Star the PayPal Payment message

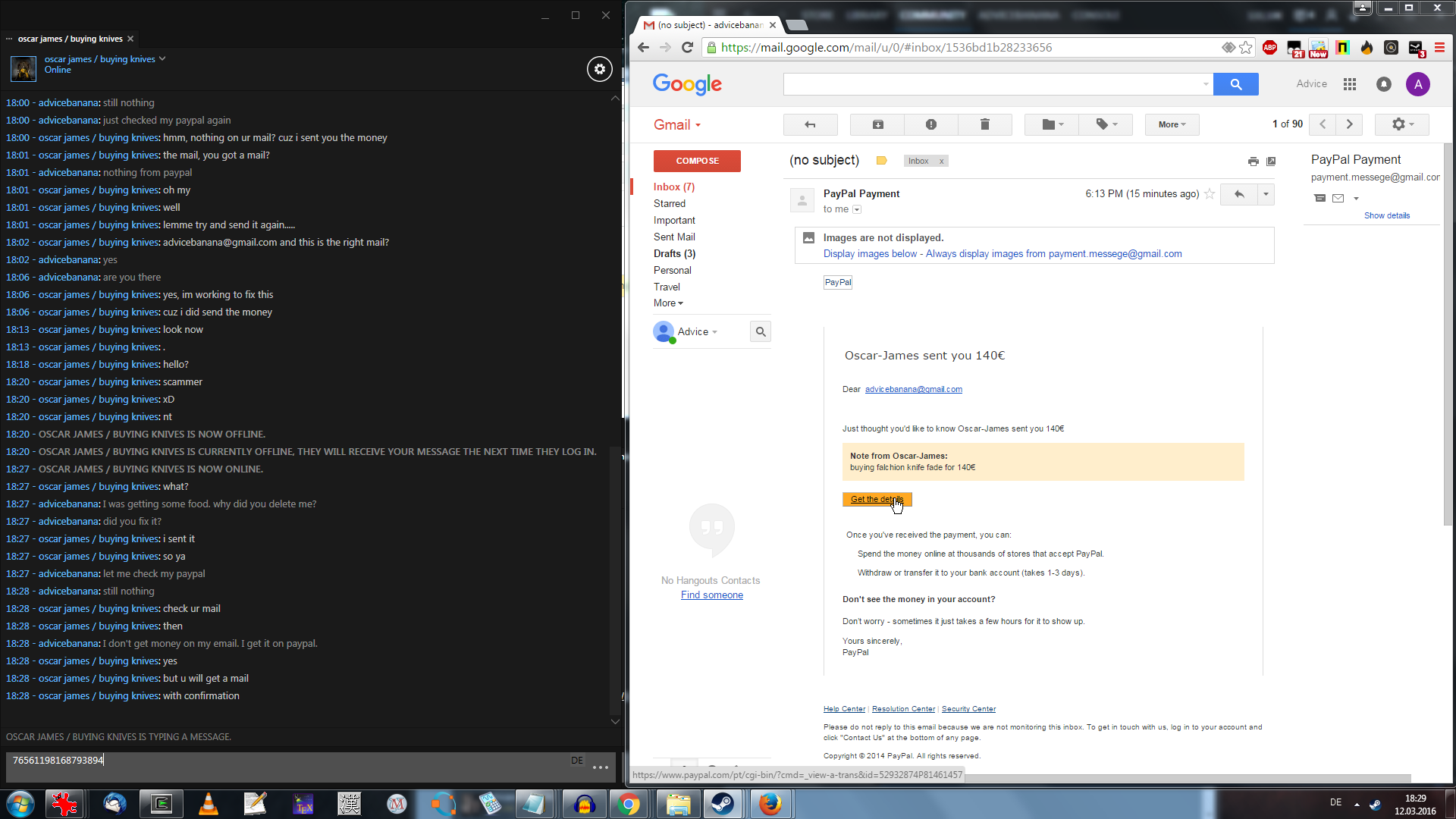(x=1210, y=194)
